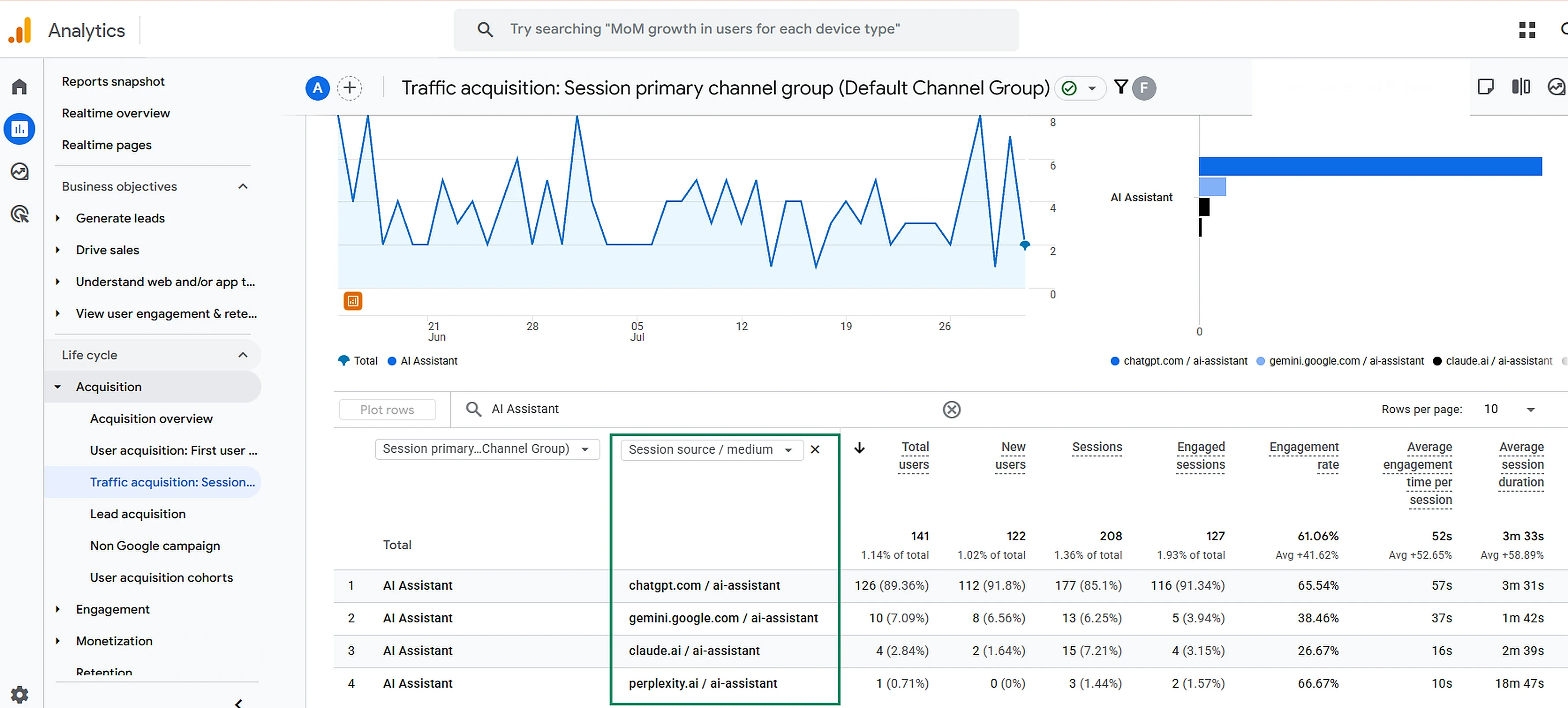Click the sort descending arrow

click(x=859, y=448)
